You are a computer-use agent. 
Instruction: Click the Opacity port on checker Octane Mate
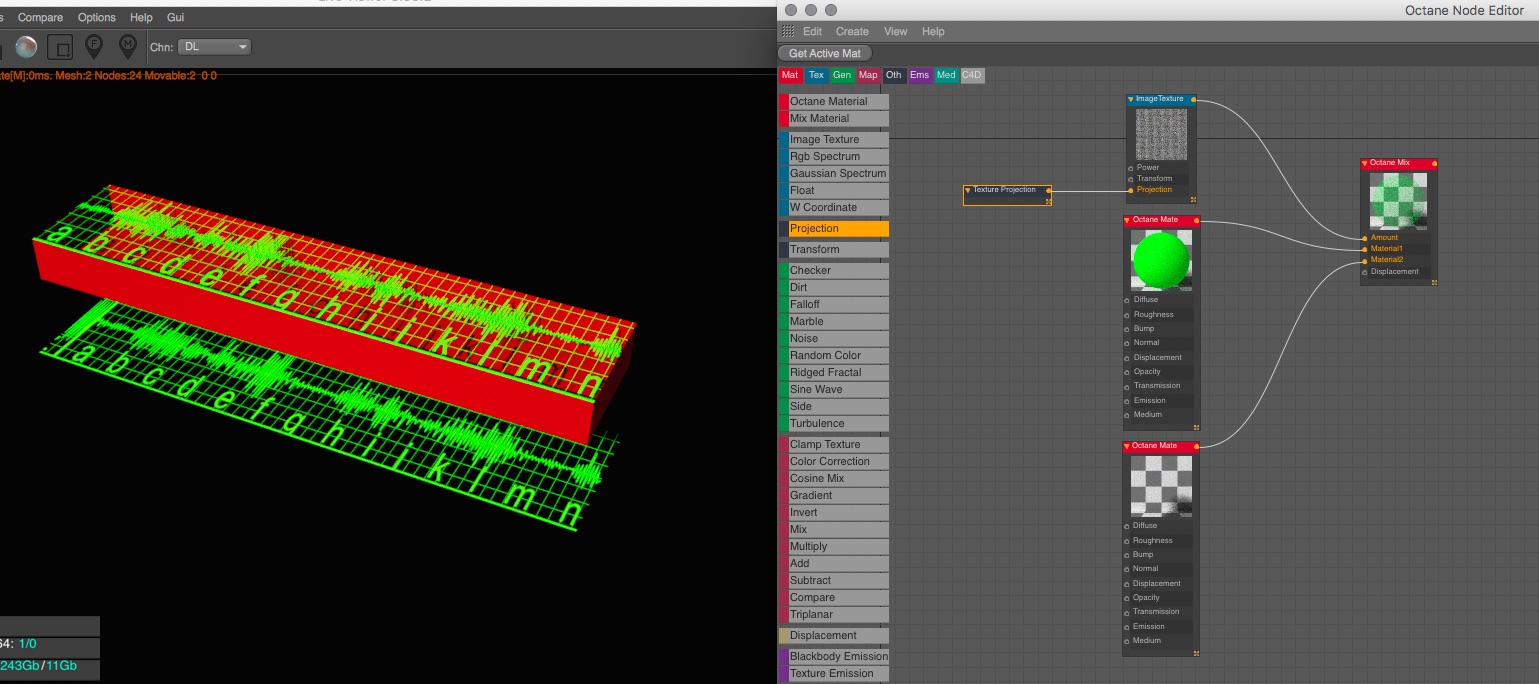(x=1127, y=598)
